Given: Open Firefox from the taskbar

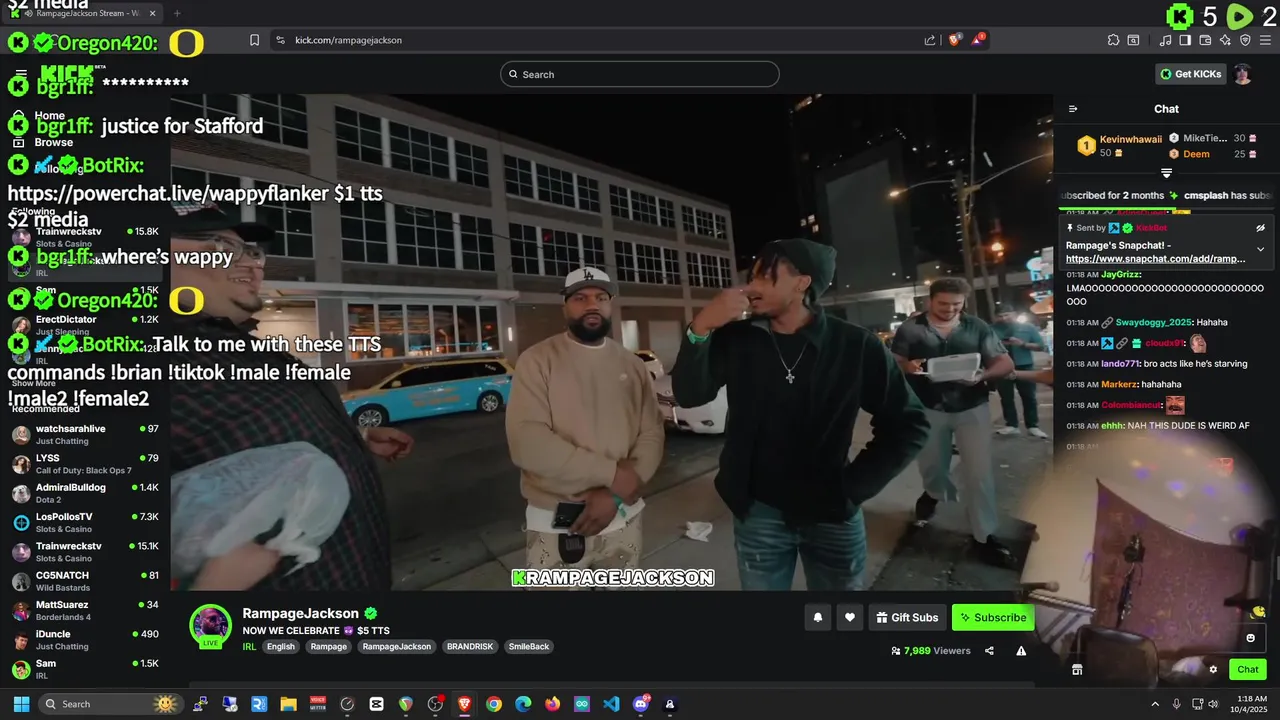Looking at the screenshot, I should (552, 704).
